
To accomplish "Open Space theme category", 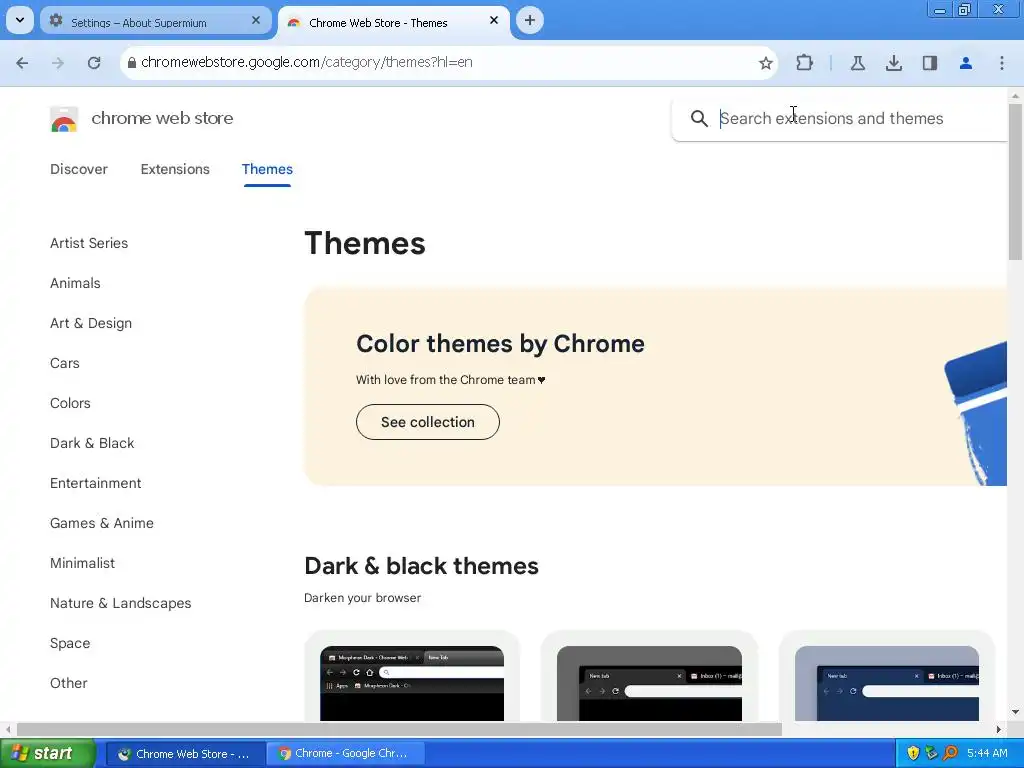I will click(70, 643).
